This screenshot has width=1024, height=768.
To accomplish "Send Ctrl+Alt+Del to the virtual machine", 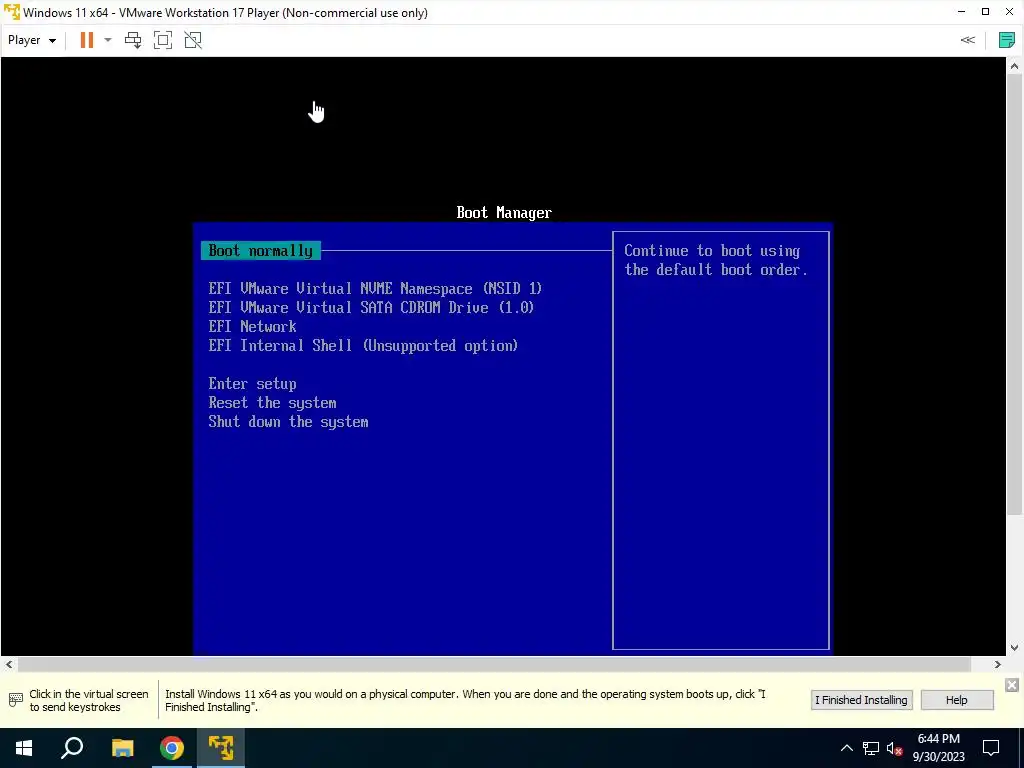I will (133, 40).
